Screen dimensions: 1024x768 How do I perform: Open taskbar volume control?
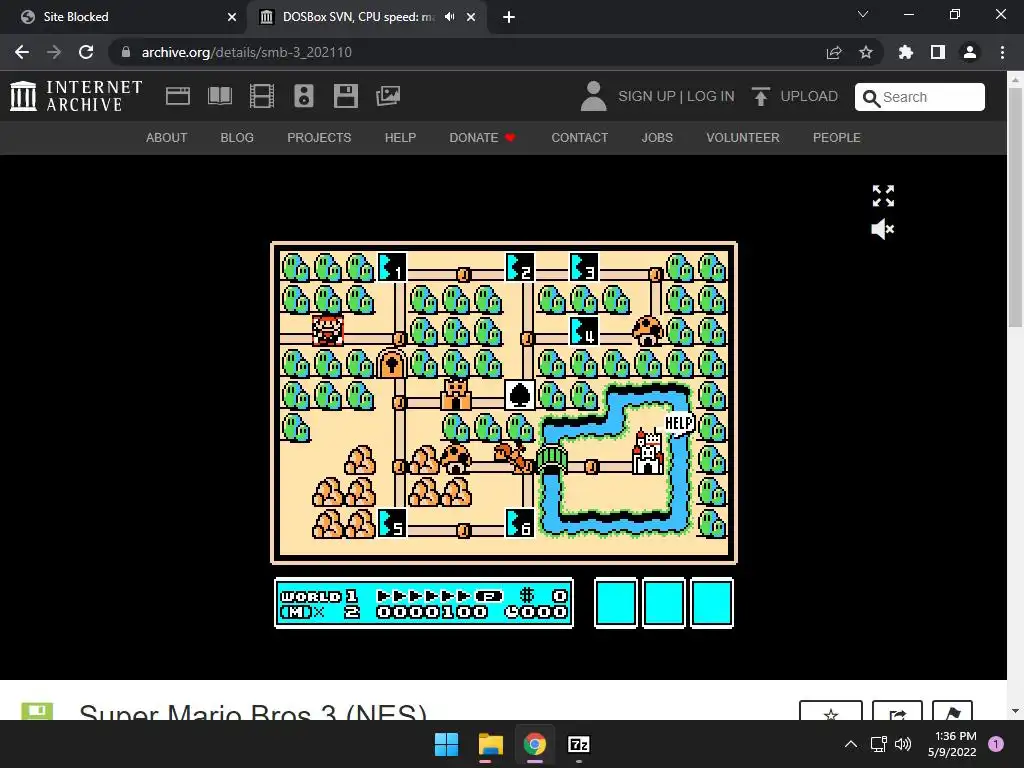pyautogui.click(x=903, y=744)
